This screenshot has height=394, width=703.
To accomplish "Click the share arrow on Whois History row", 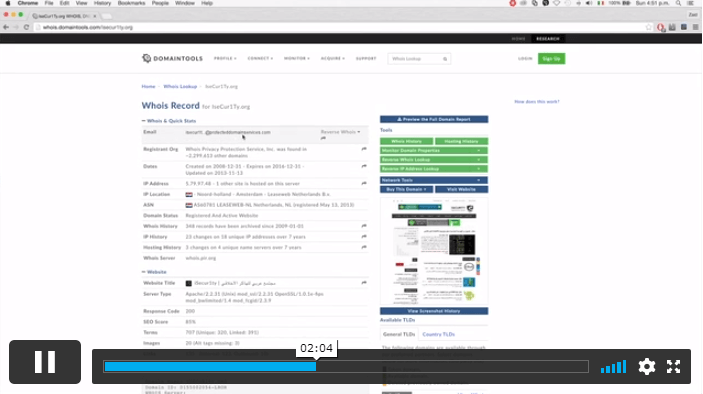I will tap(364, 226).
